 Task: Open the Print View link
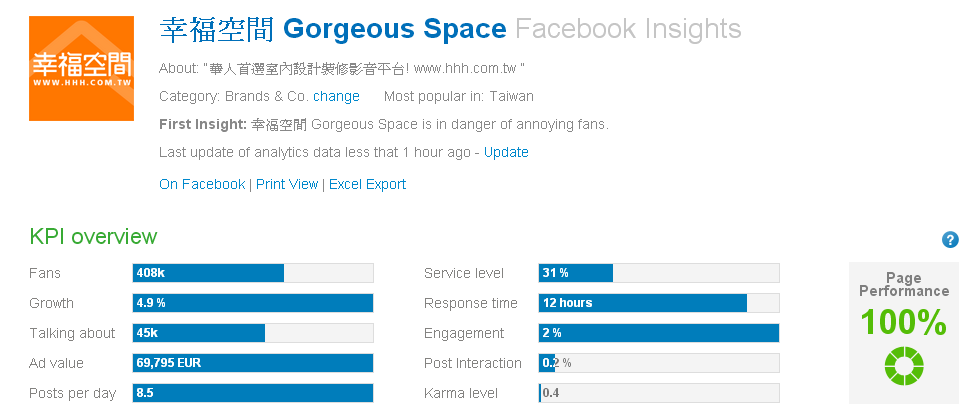point(287,184)
